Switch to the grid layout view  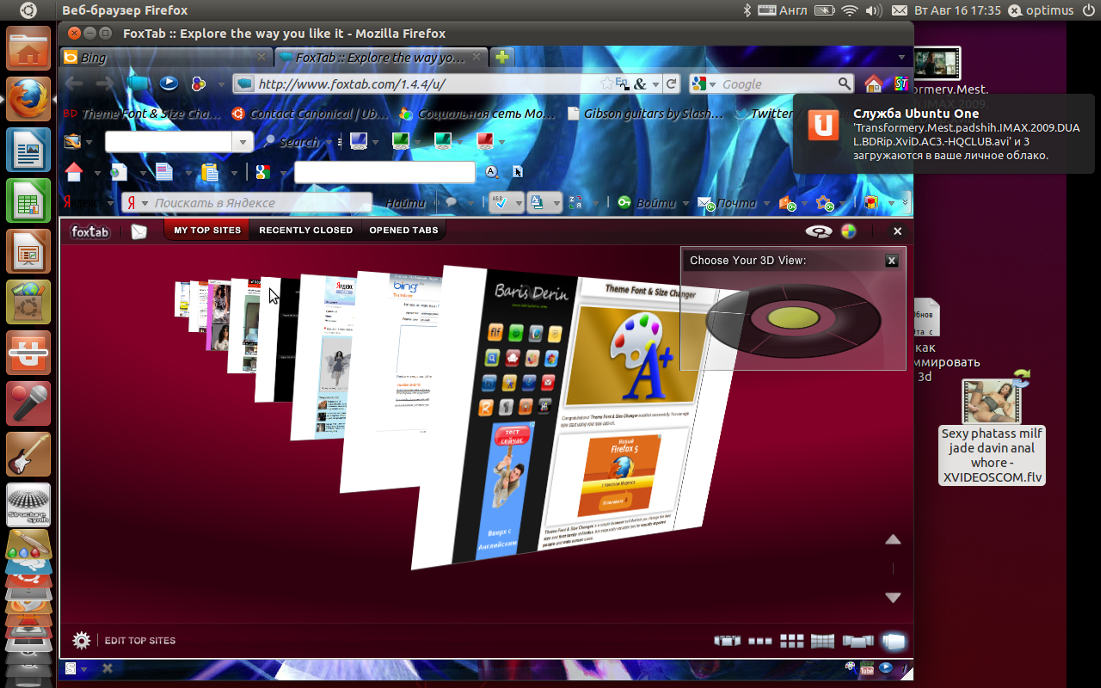pos(791,640)
